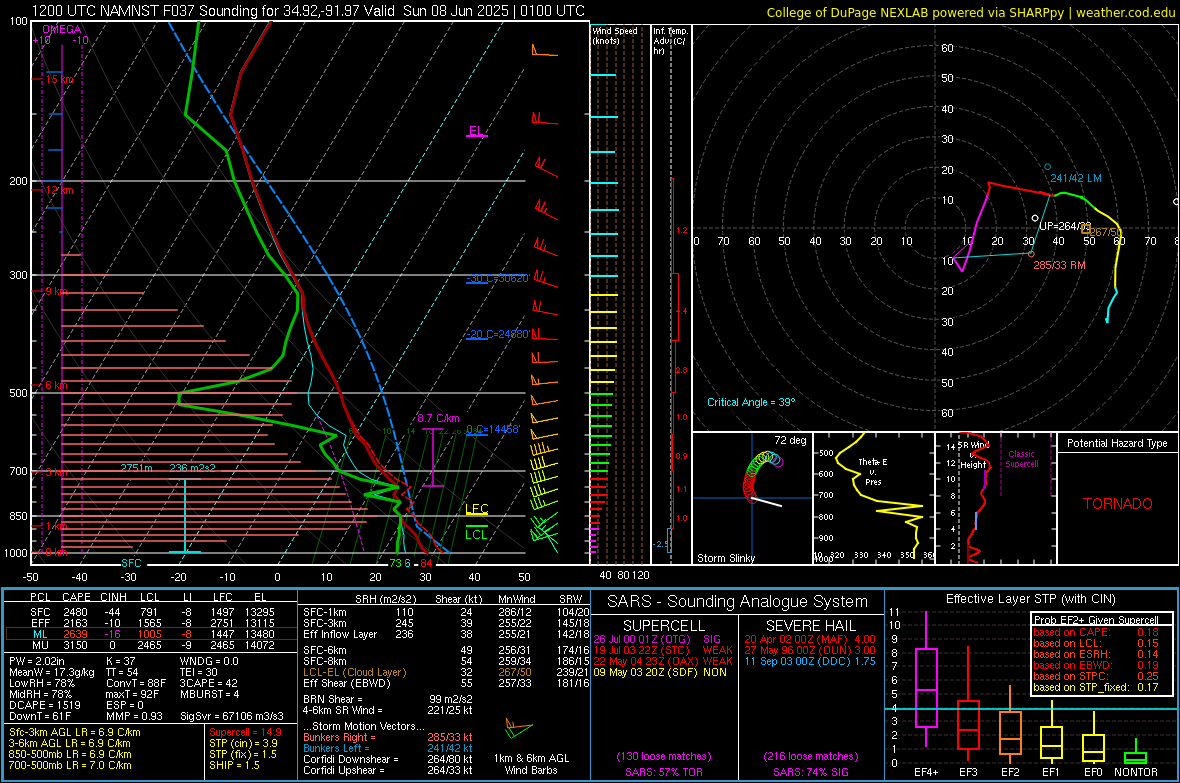
Task: Click the 'Theta-E v. Pres' panel label
Action: point(873,471)
